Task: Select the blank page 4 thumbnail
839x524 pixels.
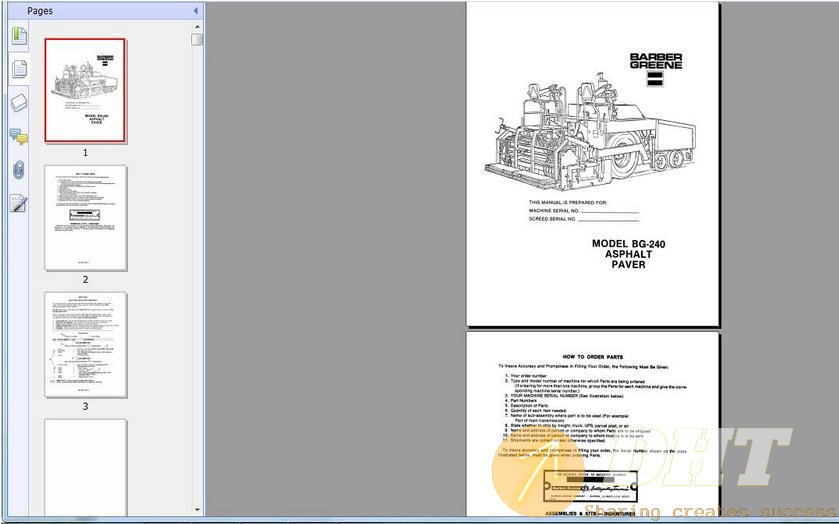Action: [86, 467]
